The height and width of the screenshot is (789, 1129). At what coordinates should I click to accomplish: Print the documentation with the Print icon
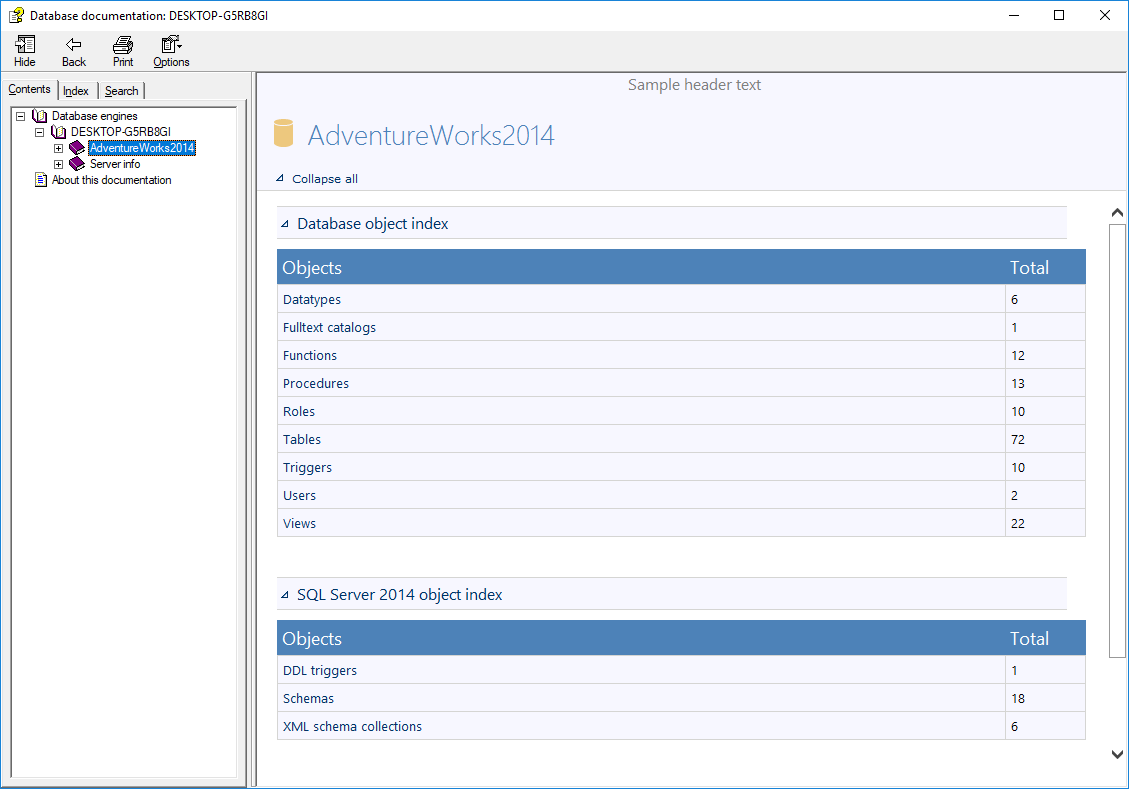(123, 45)
